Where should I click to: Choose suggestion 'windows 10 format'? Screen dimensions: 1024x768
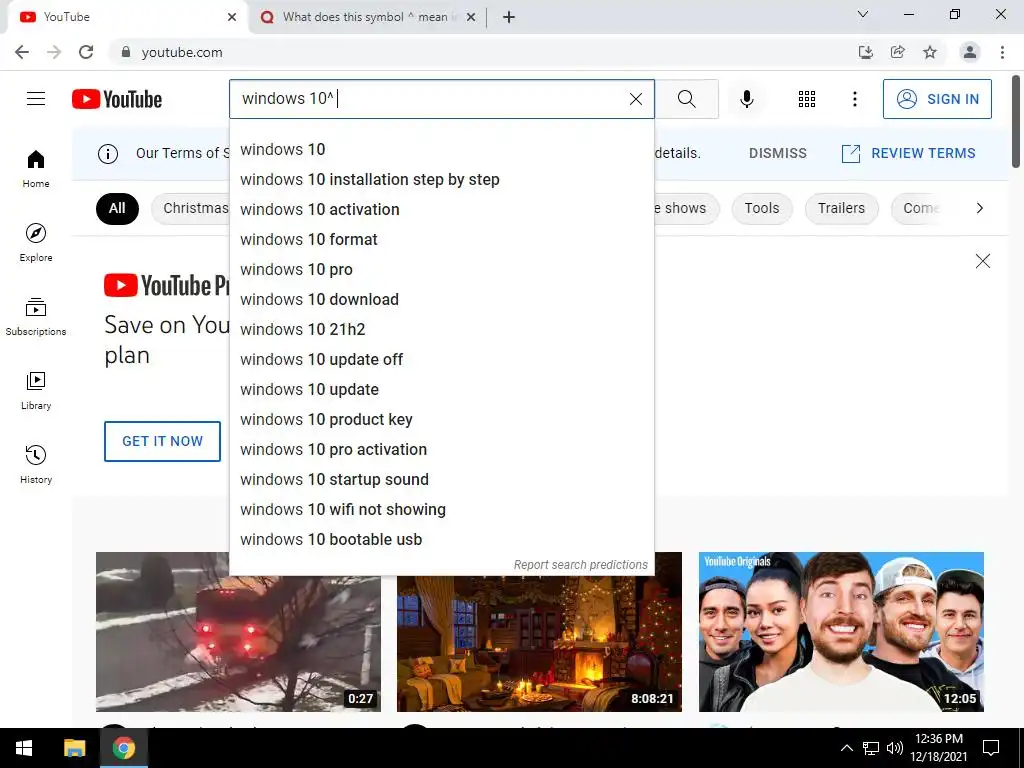click(441, 240)
